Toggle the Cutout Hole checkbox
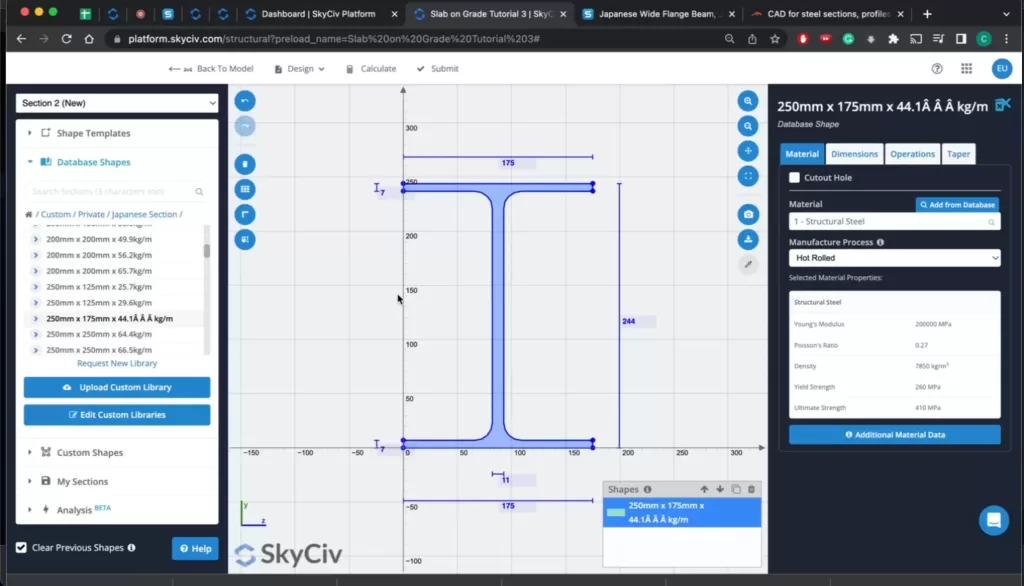 point(794,177)
